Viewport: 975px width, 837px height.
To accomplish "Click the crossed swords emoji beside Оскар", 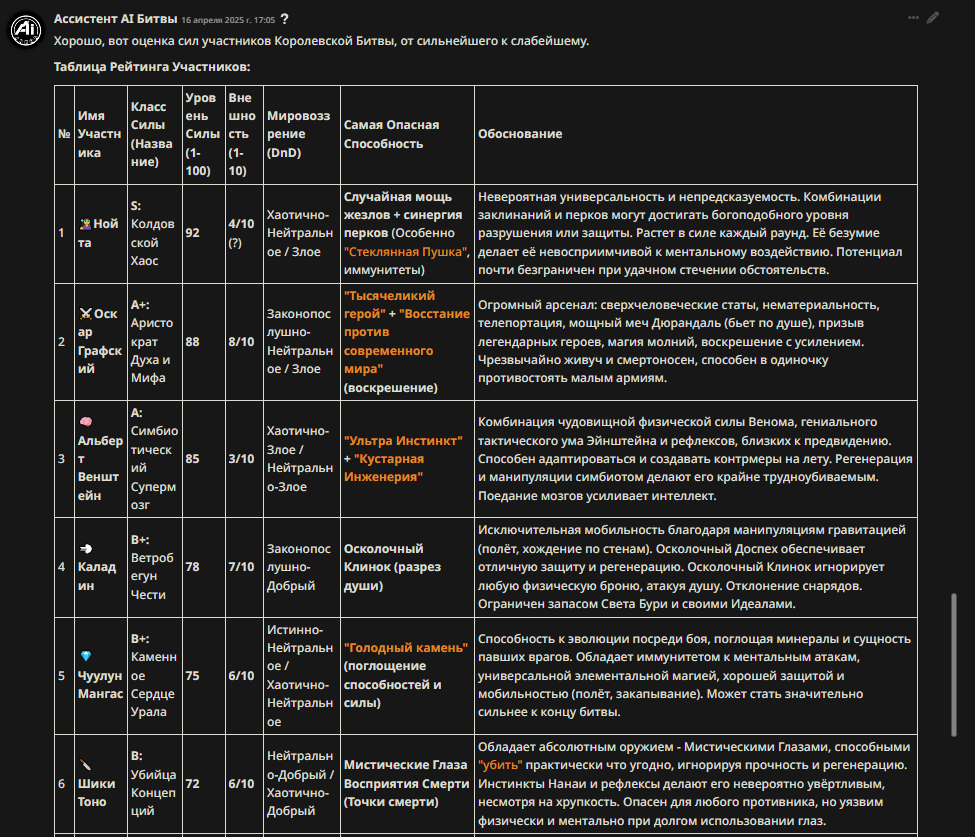I will click(x=85, y=313).
